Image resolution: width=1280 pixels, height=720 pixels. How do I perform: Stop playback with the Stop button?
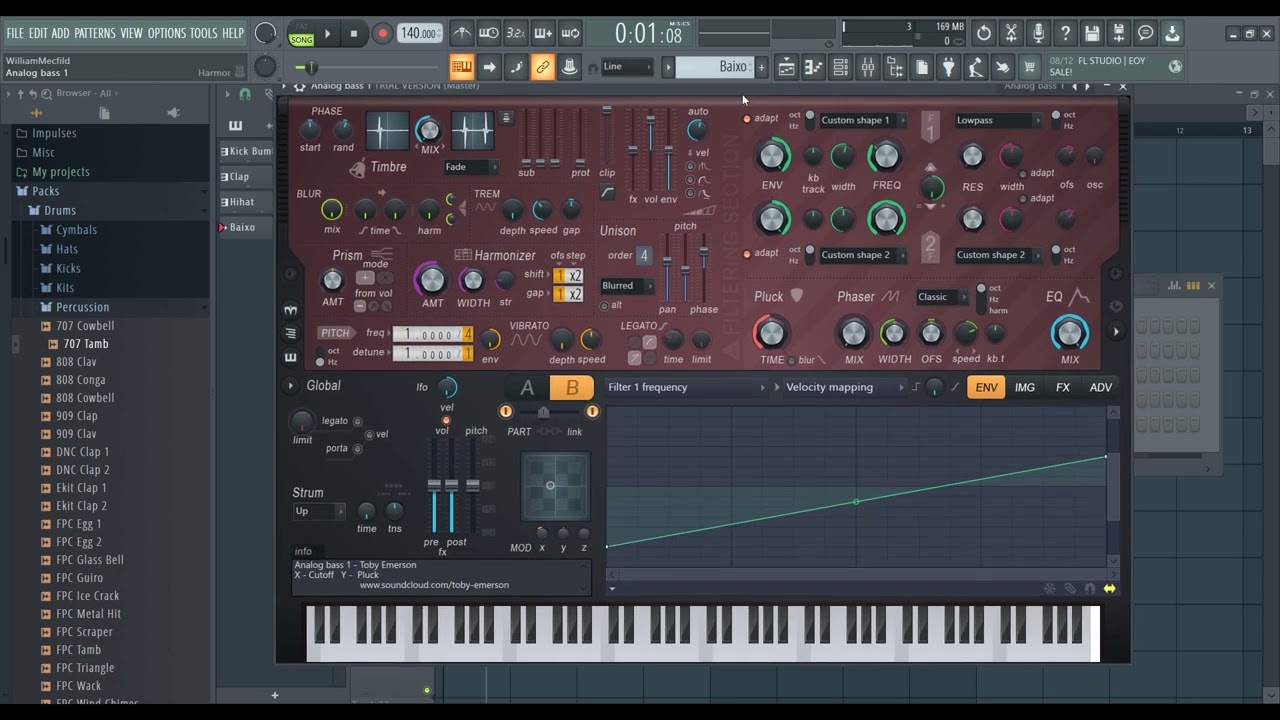tap(353, 33)
